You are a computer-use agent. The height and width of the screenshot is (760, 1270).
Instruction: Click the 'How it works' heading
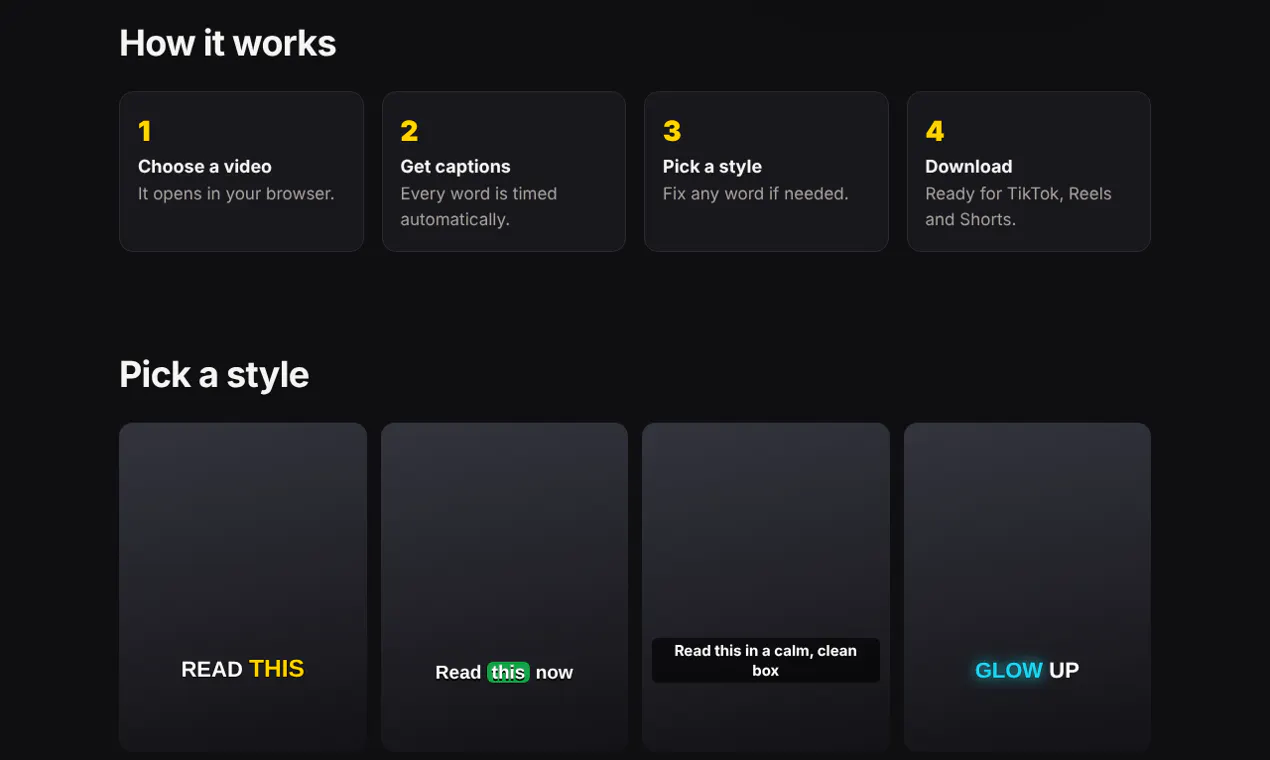pyautogui.click(x=227, y=43)
